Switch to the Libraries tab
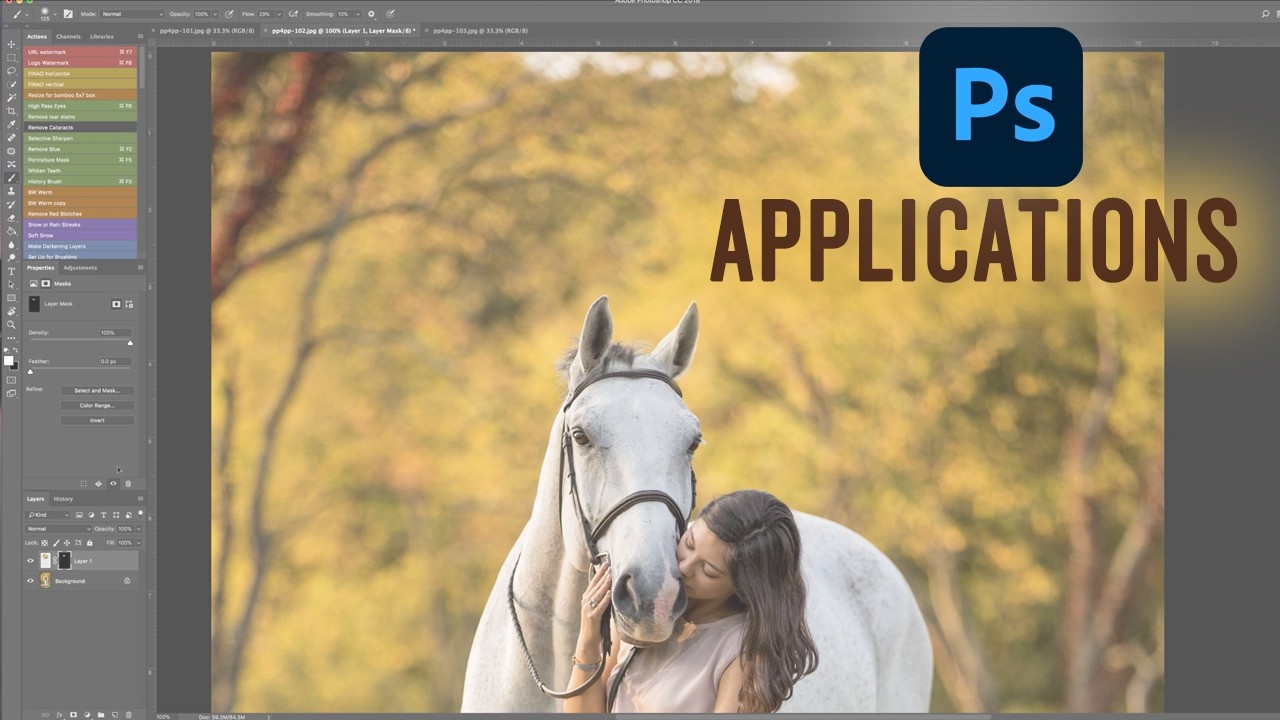Viewport: 1280px width, 720px height. [102, 36]
